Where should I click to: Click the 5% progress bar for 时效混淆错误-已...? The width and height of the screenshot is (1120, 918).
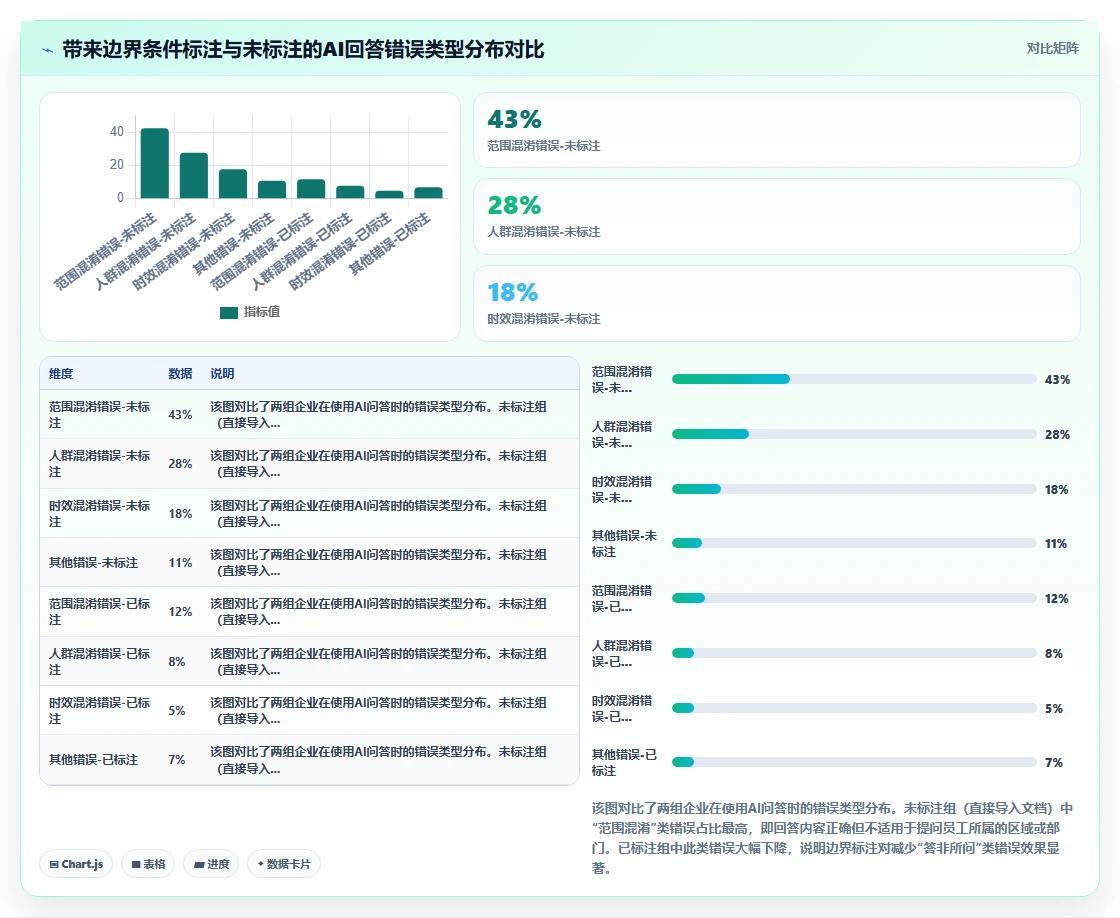854,709
